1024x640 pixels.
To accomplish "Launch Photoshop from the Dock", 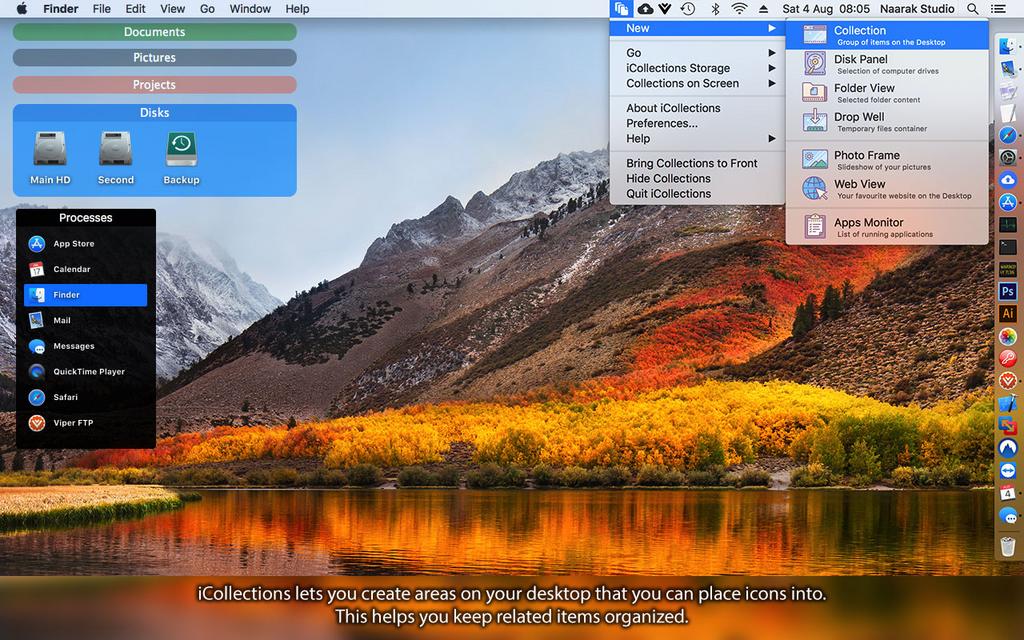I will [1008, 291].
